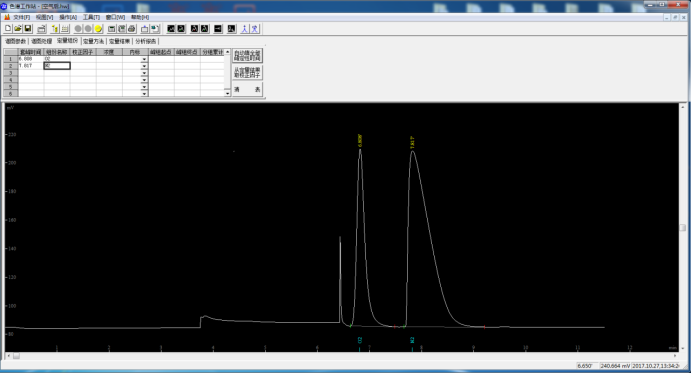Screen dimensions: 691x373
Task: Expand internal standard dropdown in row 2
Action: [144, 66]
